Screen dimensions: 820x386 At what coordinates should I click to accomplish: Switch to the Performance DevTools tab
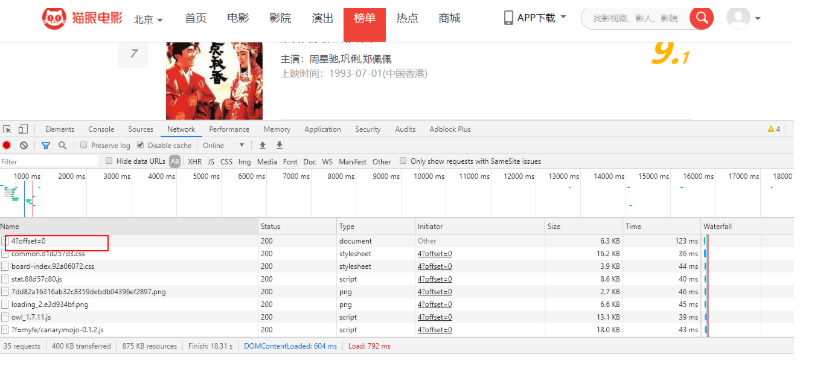pos(229,129)
